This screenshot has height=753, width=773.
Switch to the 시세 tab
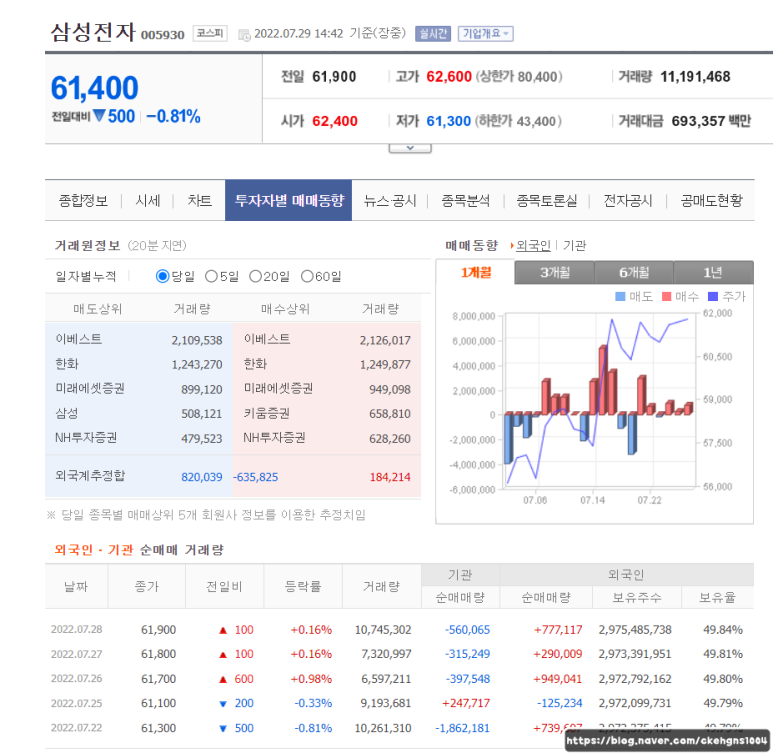[x=148, y=201]
